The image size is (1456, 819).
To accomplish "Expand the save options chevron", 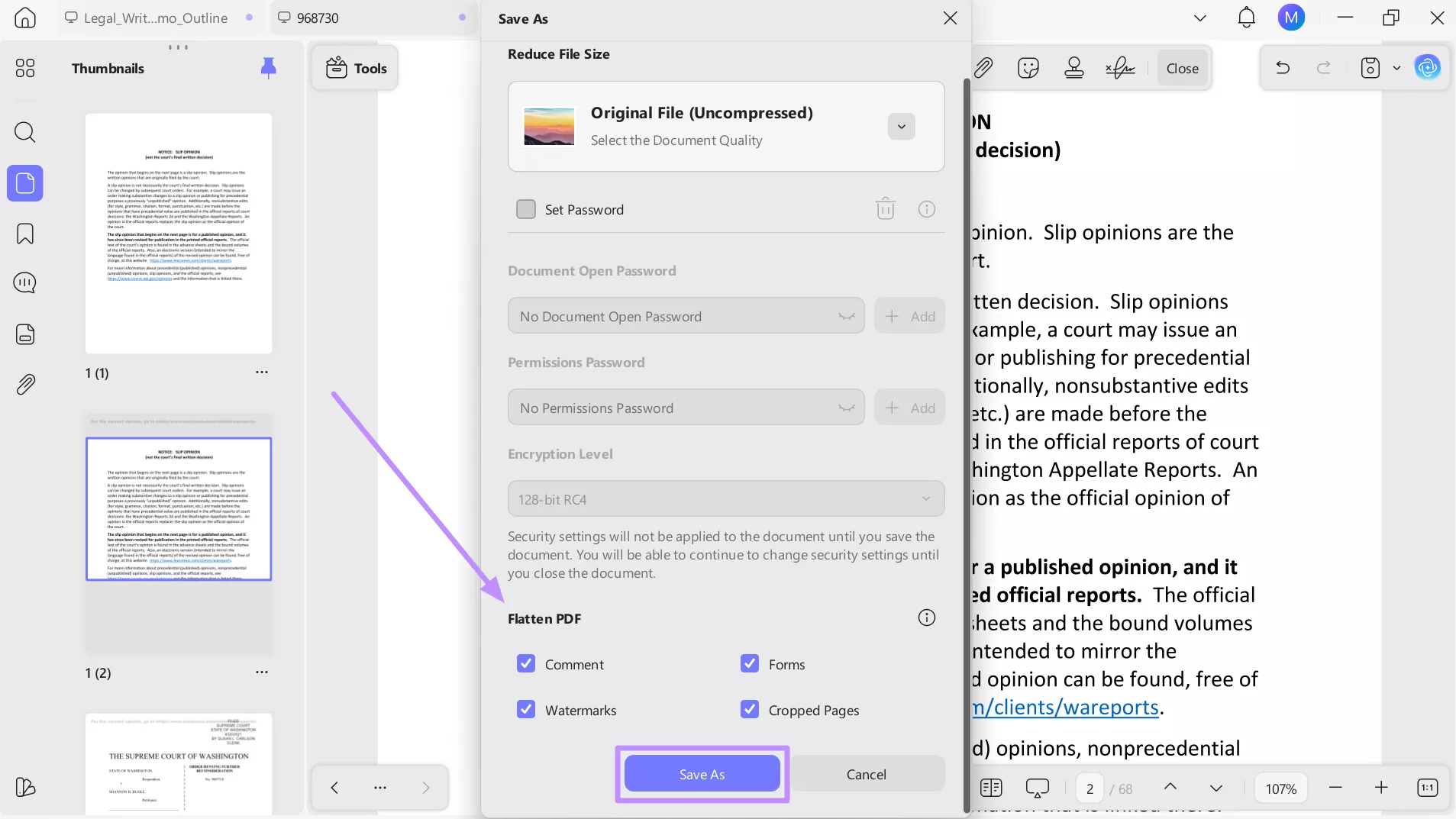I will point(1397,68).
